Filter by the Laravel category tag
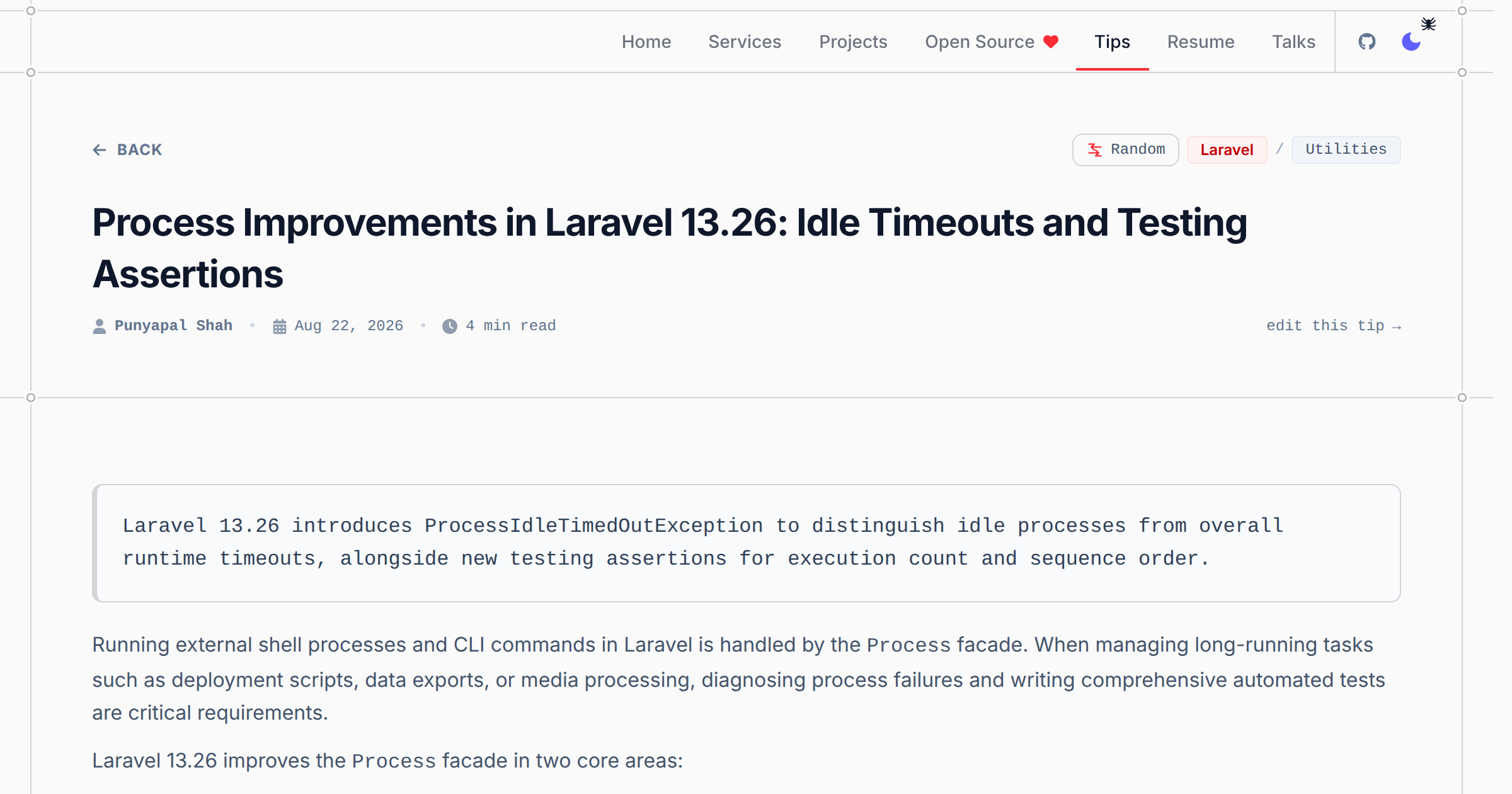 point(1227,150)
